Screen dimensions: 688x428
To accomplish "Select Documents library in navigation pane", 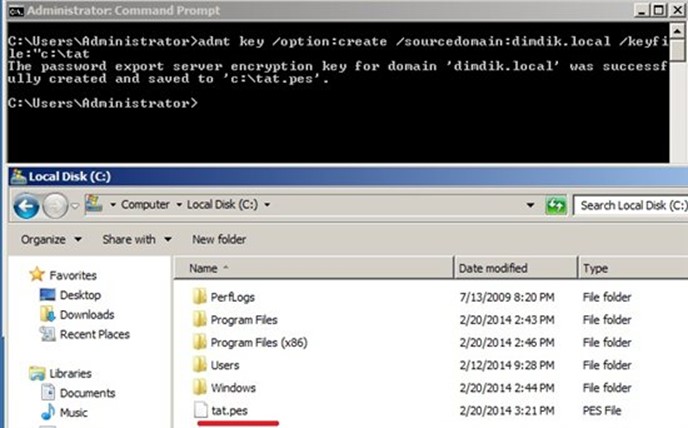I will (87, 393).
